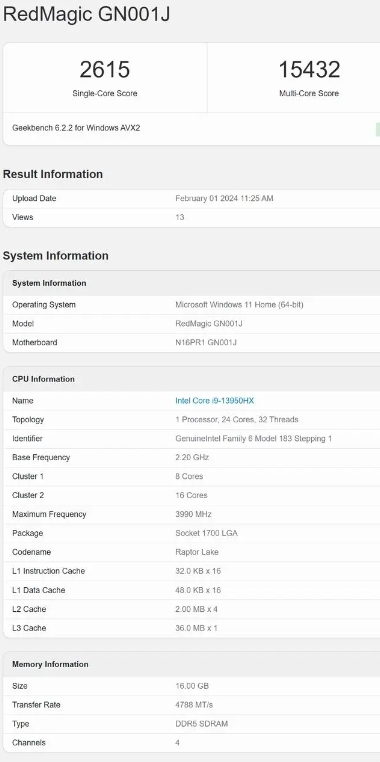Click the RedMagic GN001J page title
380x762 pixels.
coord(86,14)
